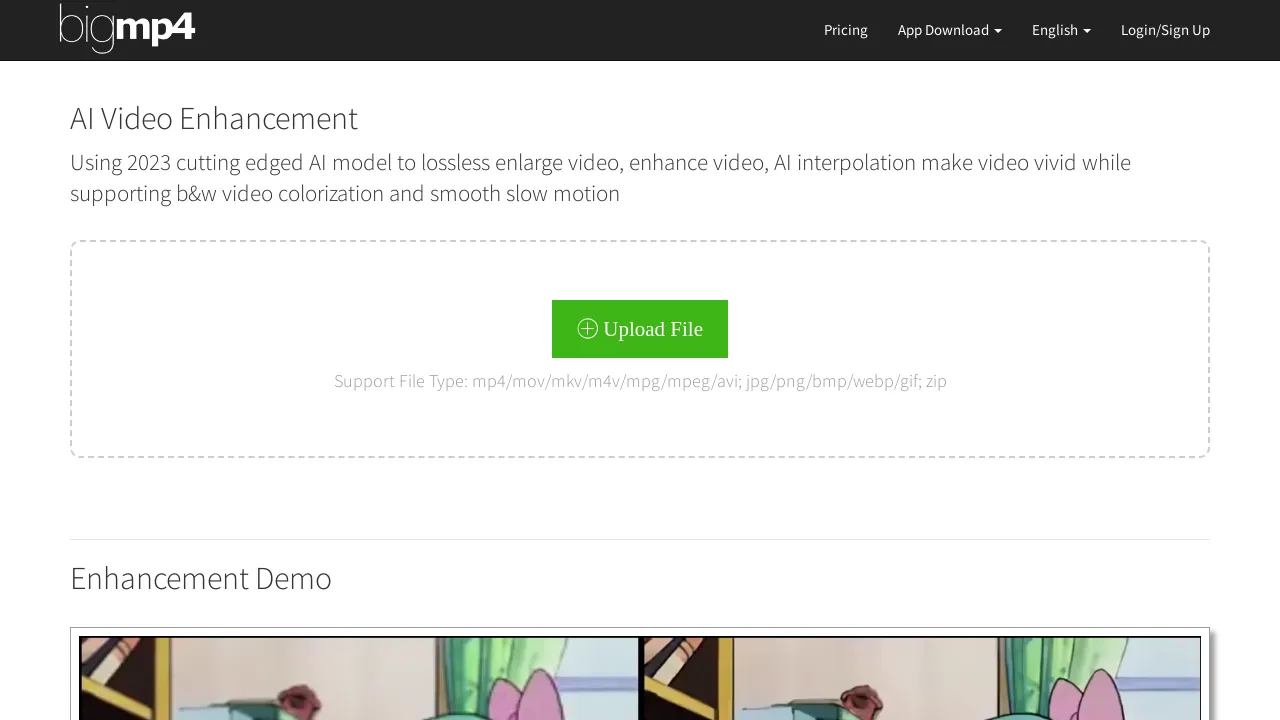Go to Login/Sign Up
This screenshot has width=1280, height=720.
1165,30
